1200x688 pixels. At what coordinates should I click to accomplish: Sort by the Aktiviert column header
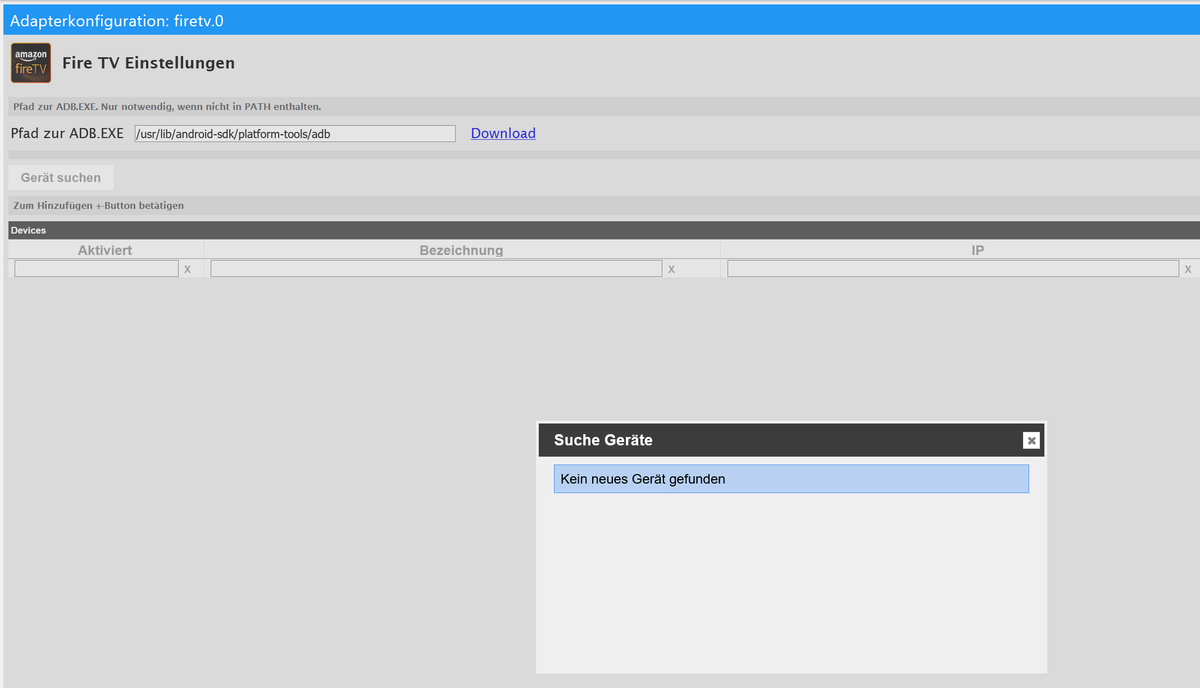(x=105, y=250)
